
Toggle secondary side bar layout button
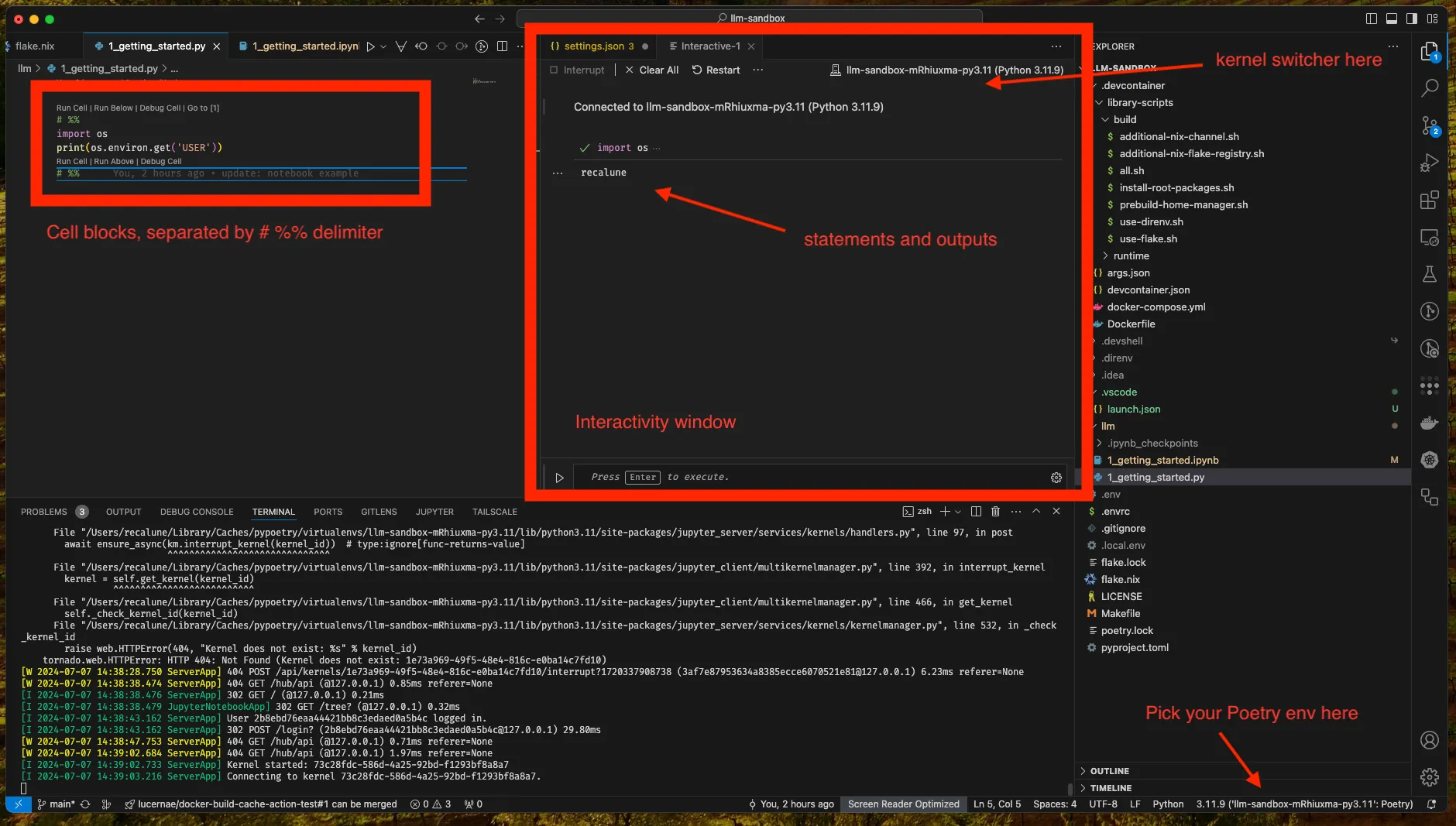tap(1412, 19)
